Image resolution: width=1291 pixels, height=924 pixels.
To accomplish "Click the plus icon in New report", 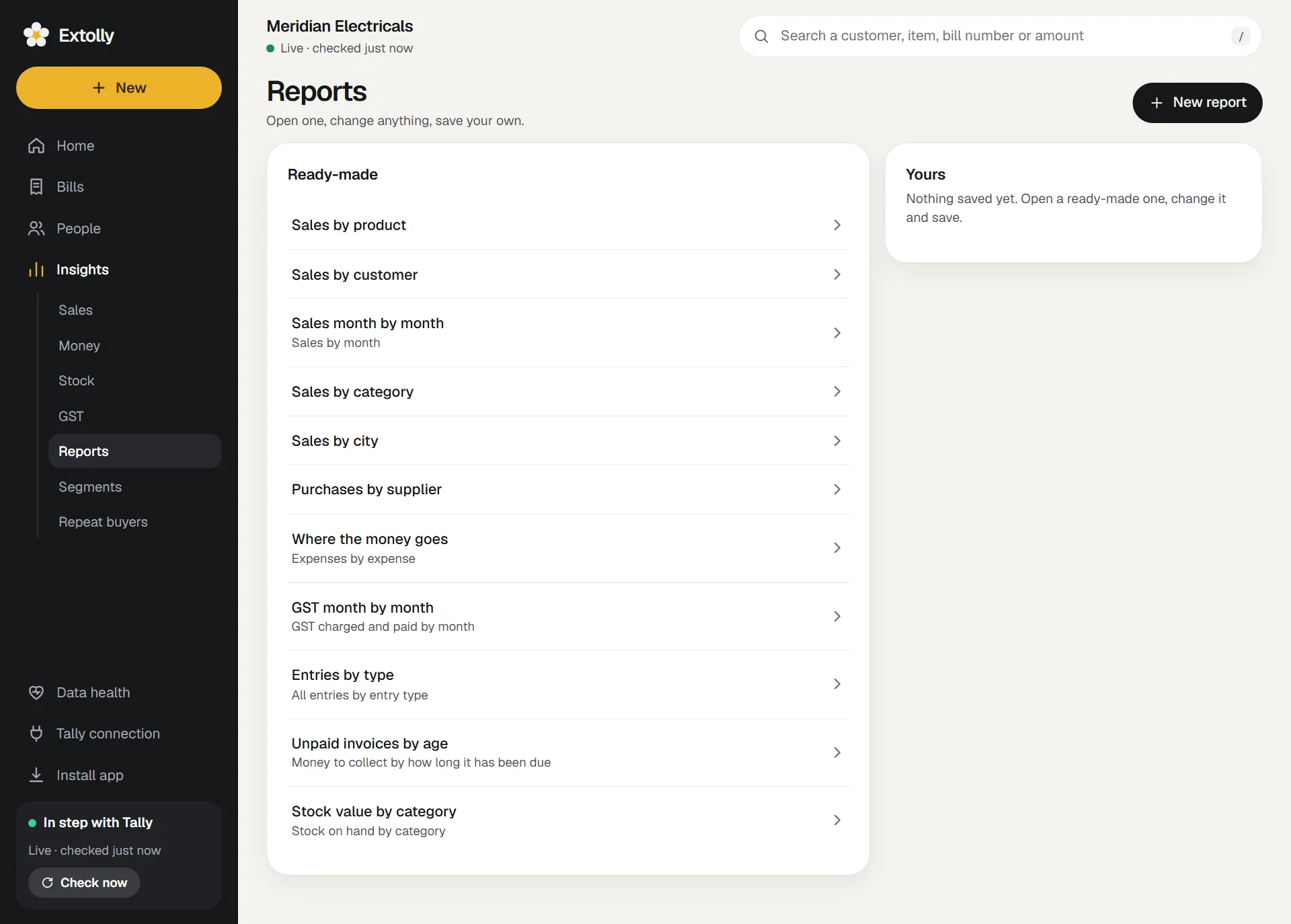I will coord(1157,103).
